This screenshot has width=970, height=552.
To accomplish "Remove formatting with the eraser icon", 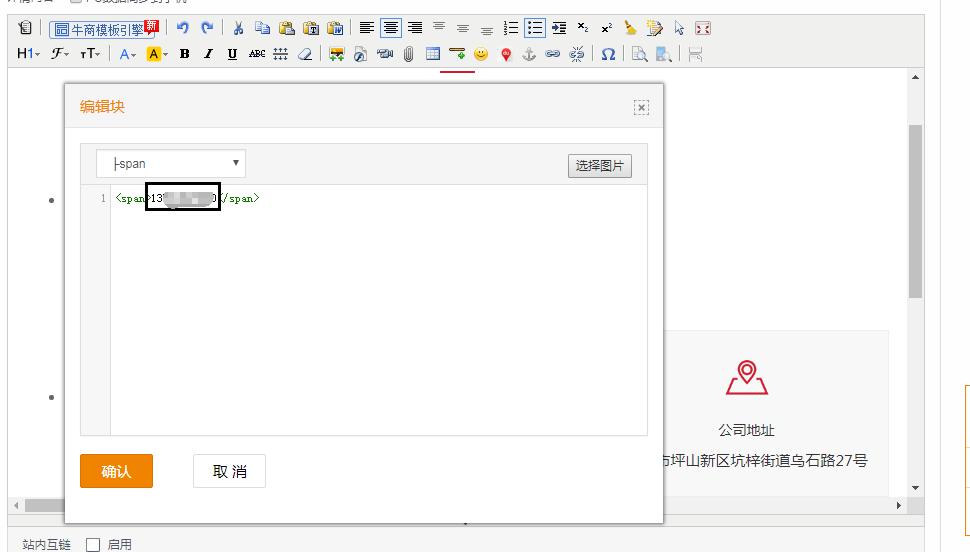I will tap(304, 54).
